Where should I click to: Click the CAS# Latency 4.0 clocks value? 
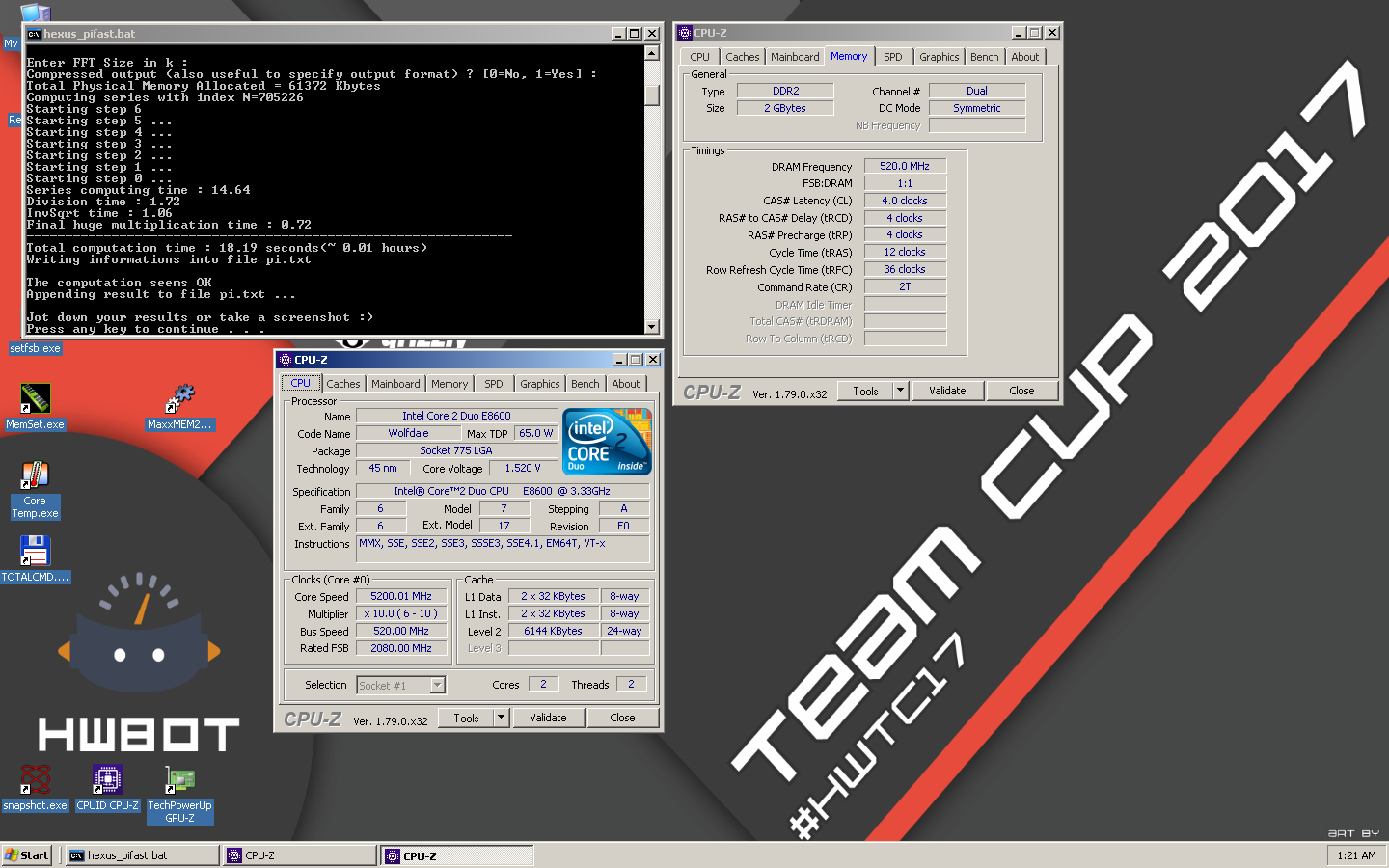[905, 201]
